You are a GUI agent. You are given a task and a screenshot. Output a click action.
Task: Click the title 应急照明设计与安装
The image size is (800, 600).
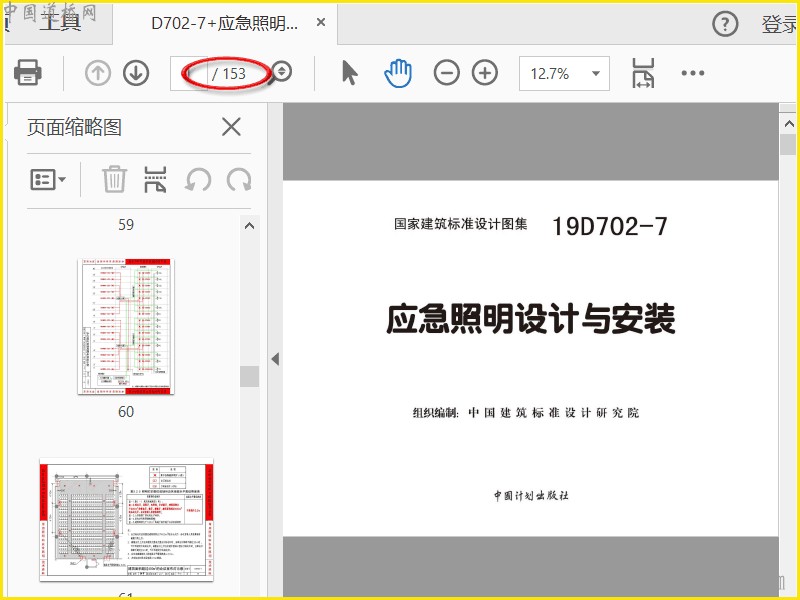point(531,318)
